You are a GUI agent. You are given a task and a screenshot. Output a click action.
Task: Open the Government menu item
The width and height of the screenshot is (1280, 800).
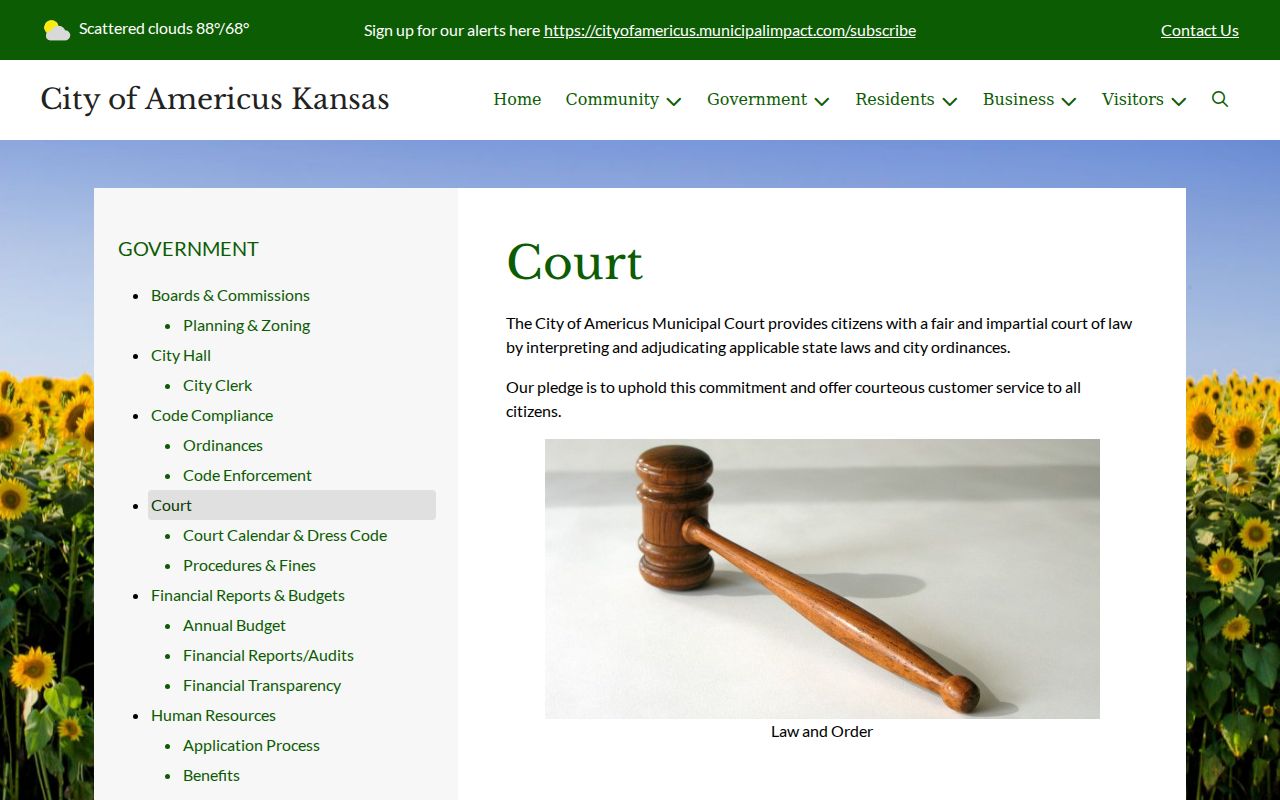click(x=757, y=99)
